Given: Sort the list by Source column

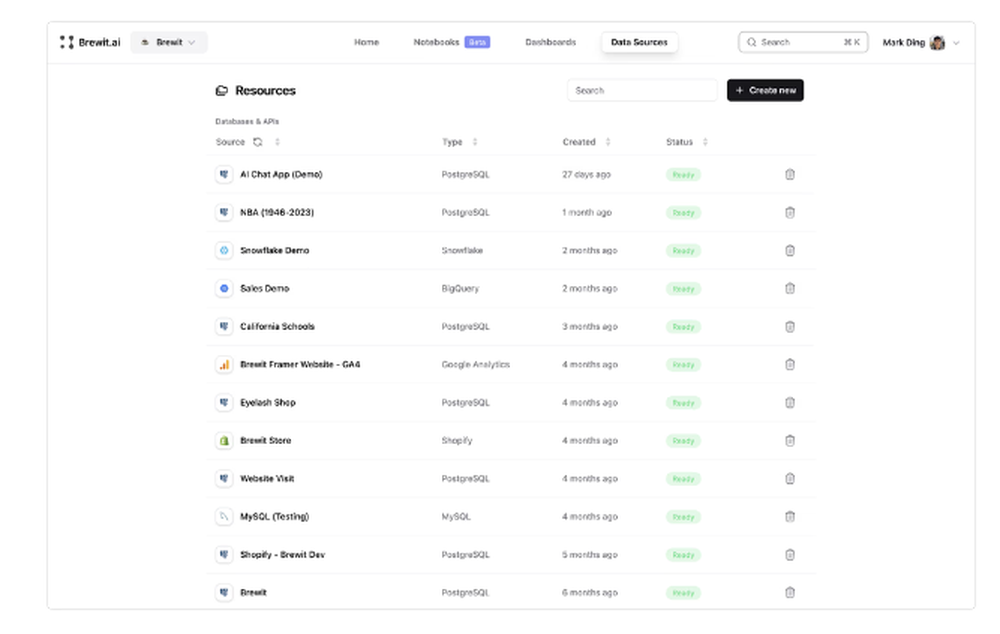Looking at the screenshot, I should pyautogui.click(x=277, y=142).
